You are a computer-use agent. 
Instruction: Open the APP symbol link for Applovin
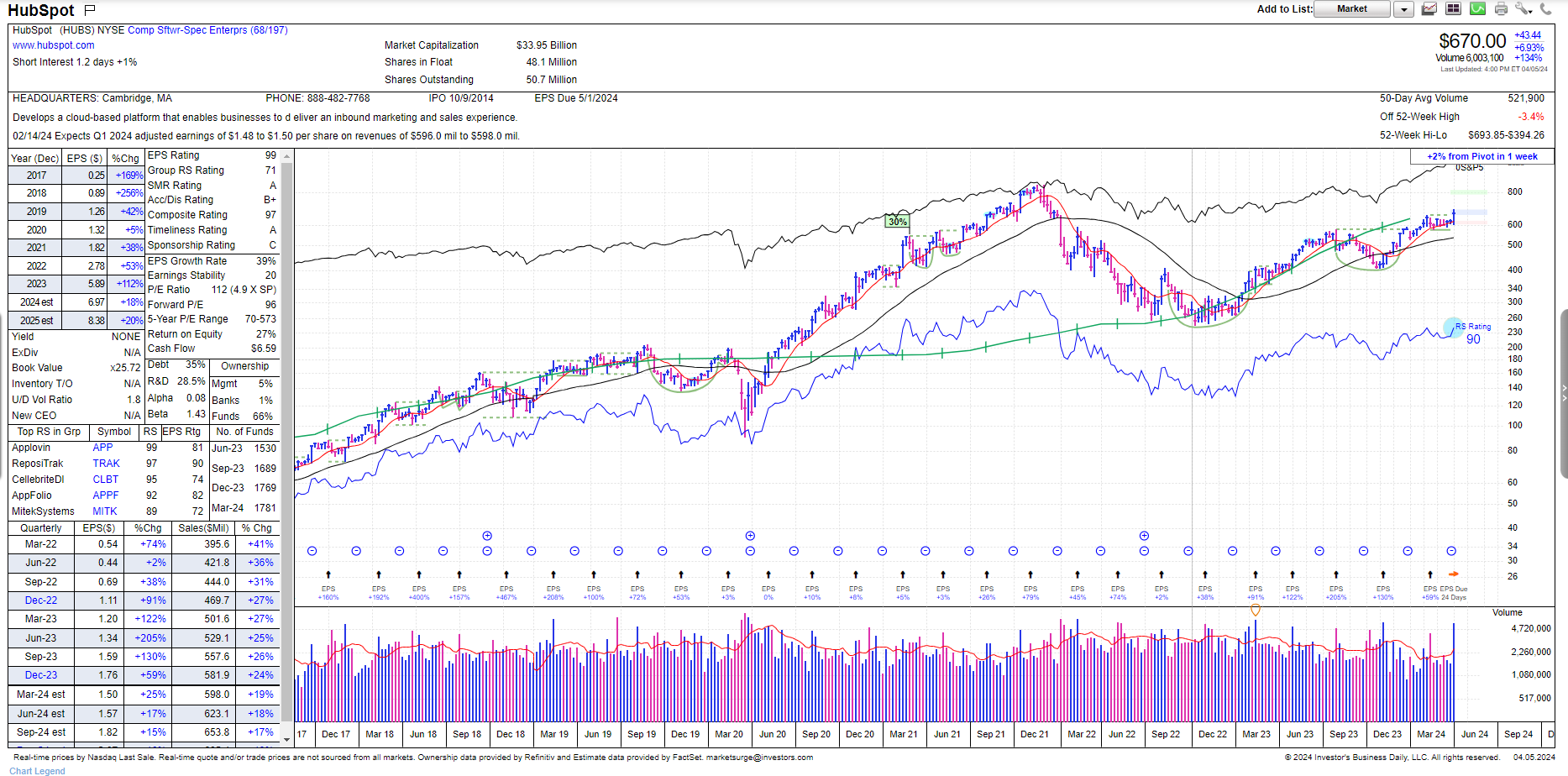(x=102, y=448)
